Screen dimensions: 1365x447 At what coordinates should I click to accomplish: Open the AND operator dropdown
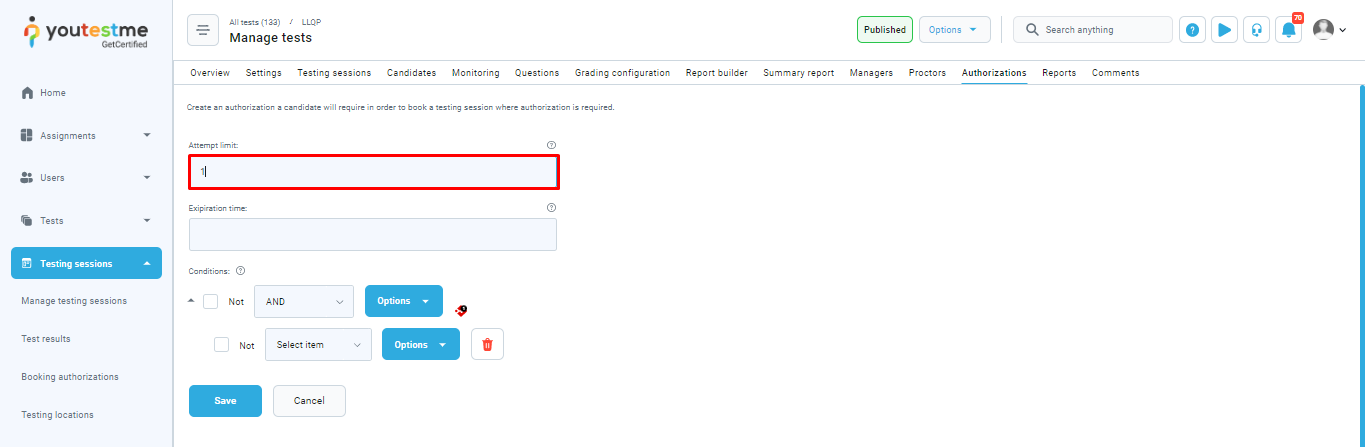coord(305,301)
